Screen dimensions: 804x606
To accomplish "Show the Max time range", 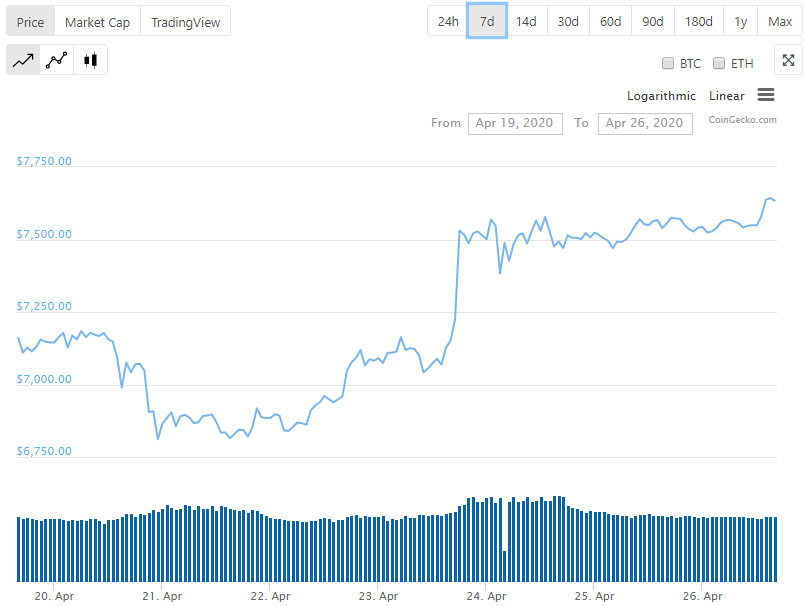I will pyautogui.click(x=780, y=21).
